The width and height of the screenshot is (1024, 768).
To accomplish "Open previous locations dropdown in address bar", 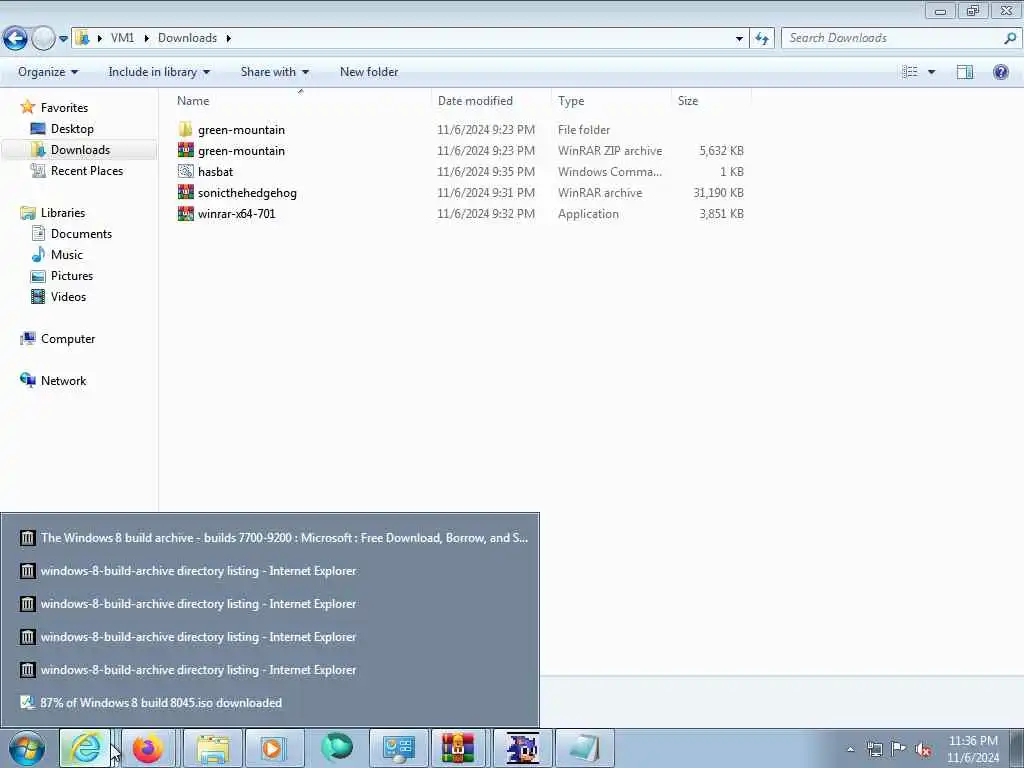I will tap(739, 39).
